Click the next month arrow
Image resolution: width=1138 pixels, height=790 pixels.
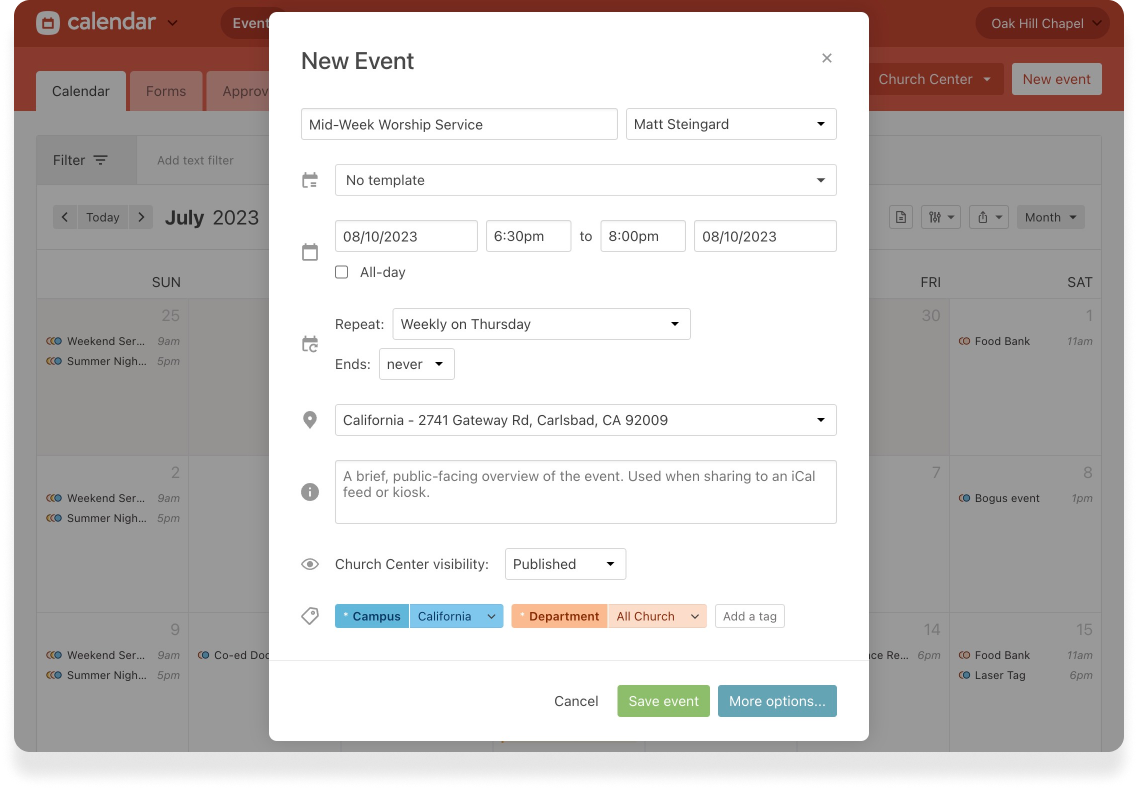pos(141,217)
